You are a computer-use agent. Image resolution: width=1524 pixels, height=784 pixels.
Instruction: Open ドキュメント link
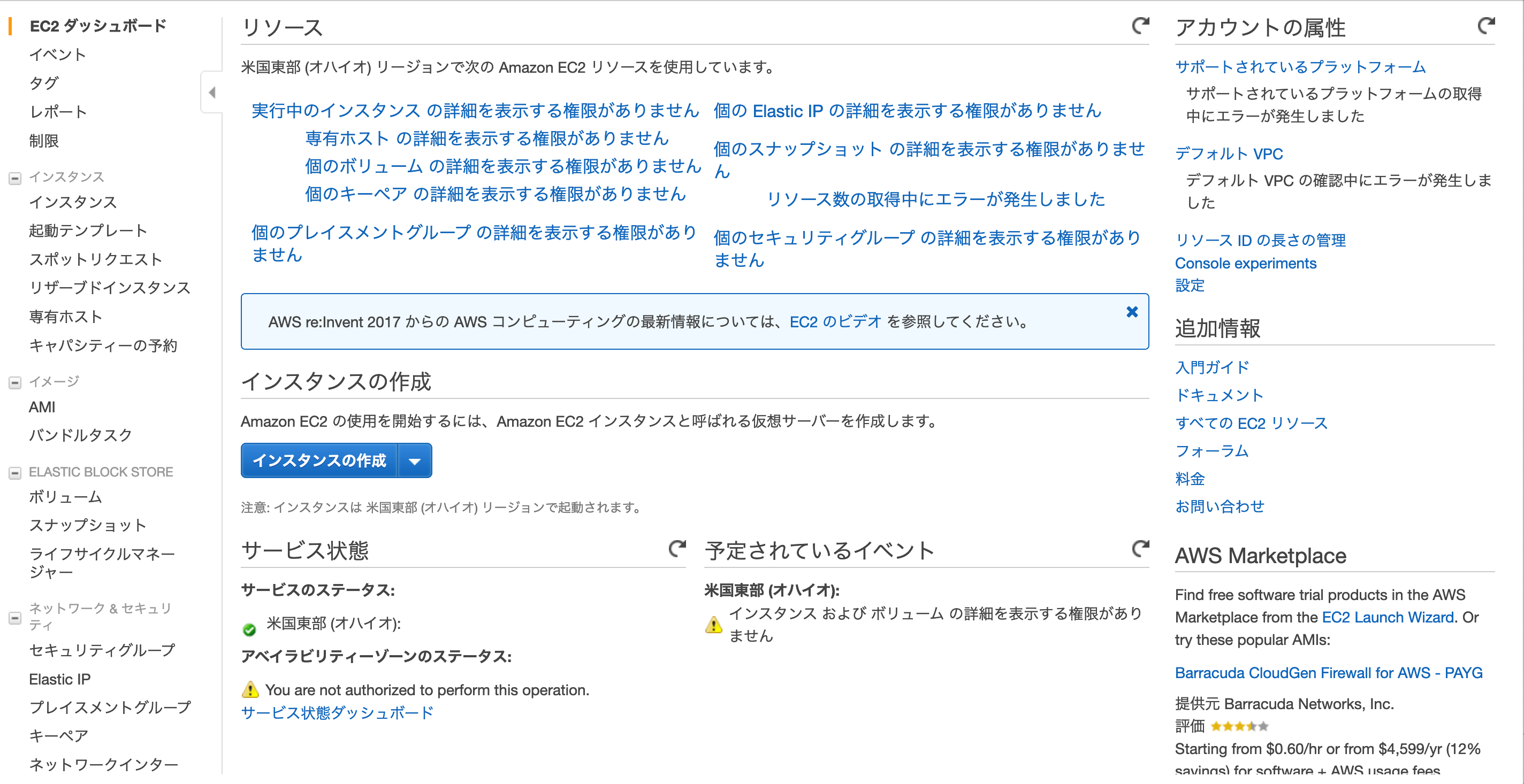tap(1219, 395)
